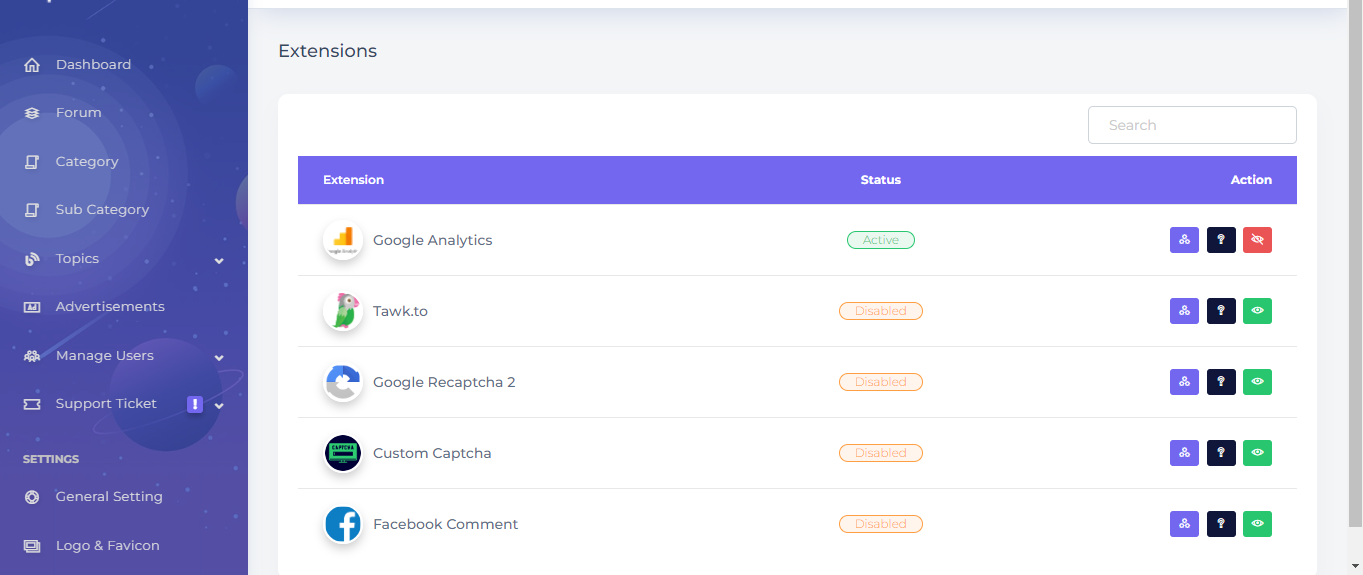Focus the extensions Search field
Screen dimensions: 1363x575
[1192, 125]
